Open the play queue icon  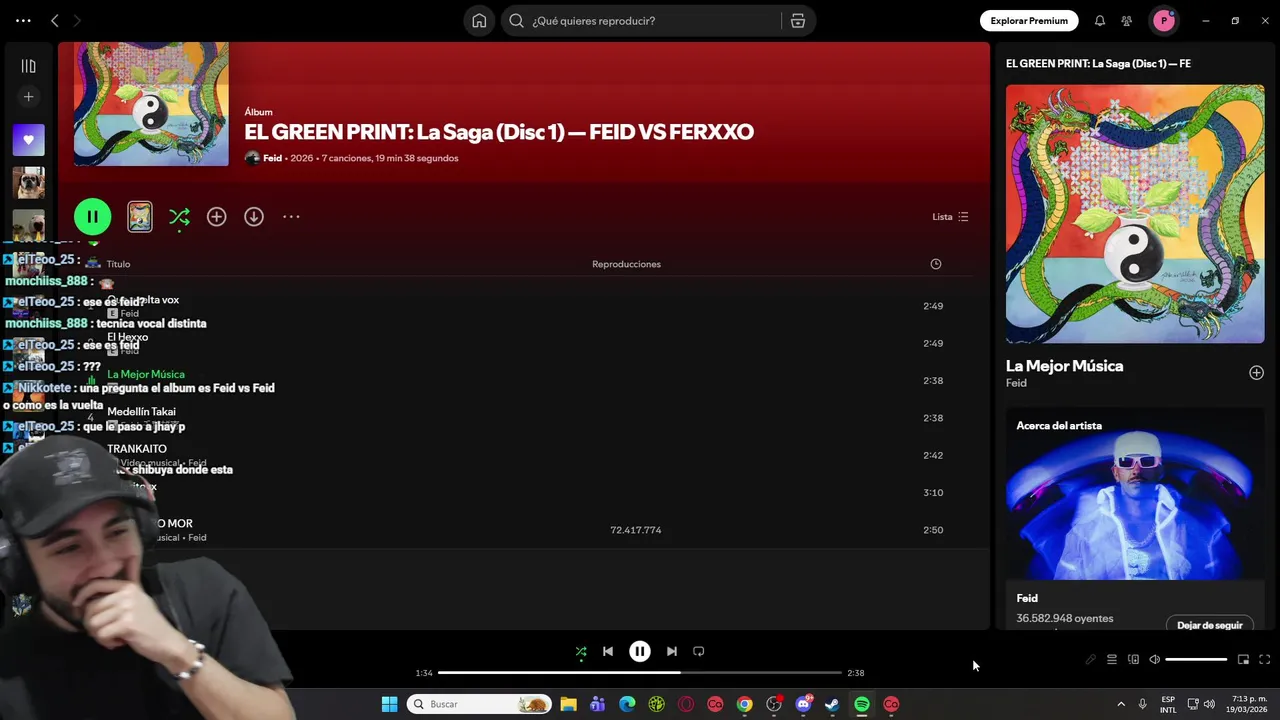(1111, 660)
